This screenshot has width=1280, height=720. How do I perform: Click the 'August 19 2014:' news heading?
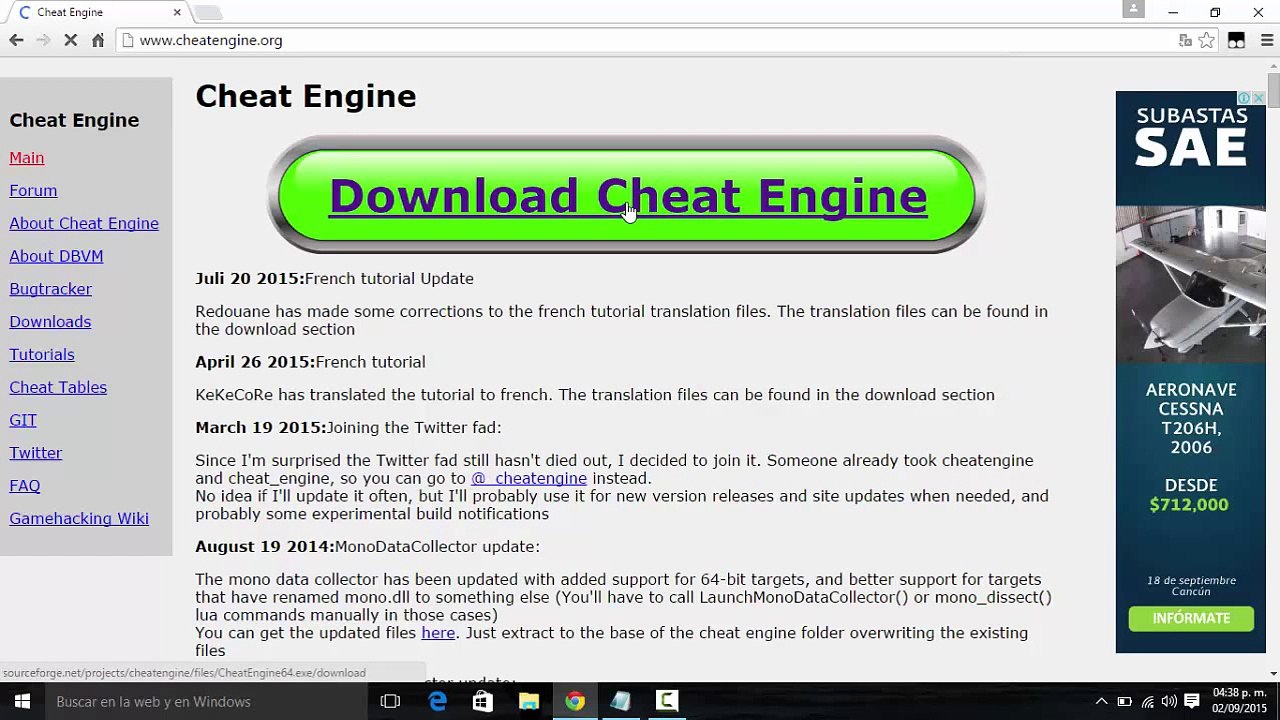265,547
